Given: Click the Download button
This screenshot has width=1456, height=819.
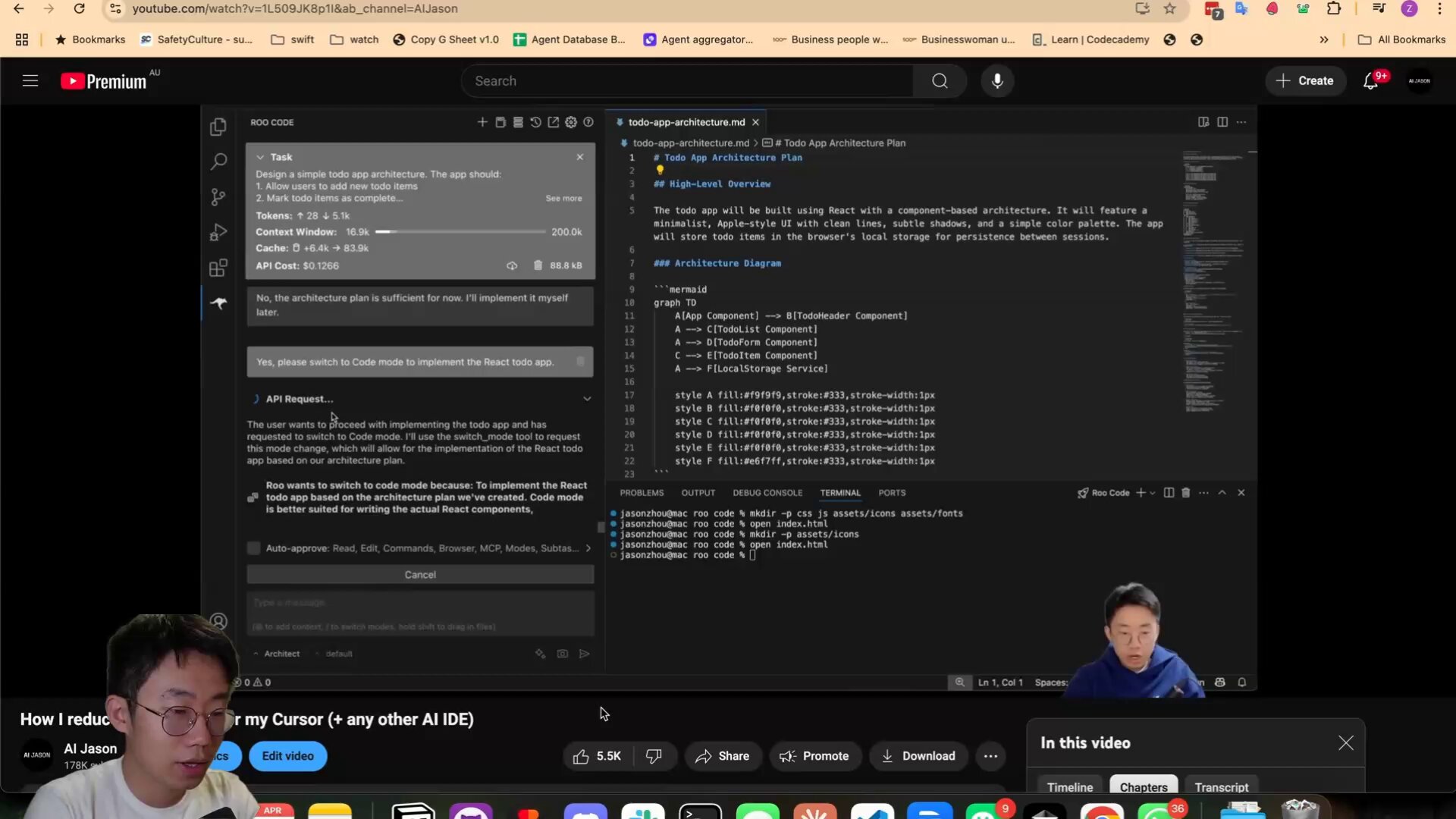Looking at the screenshot, I should click(x=918, y=756).
